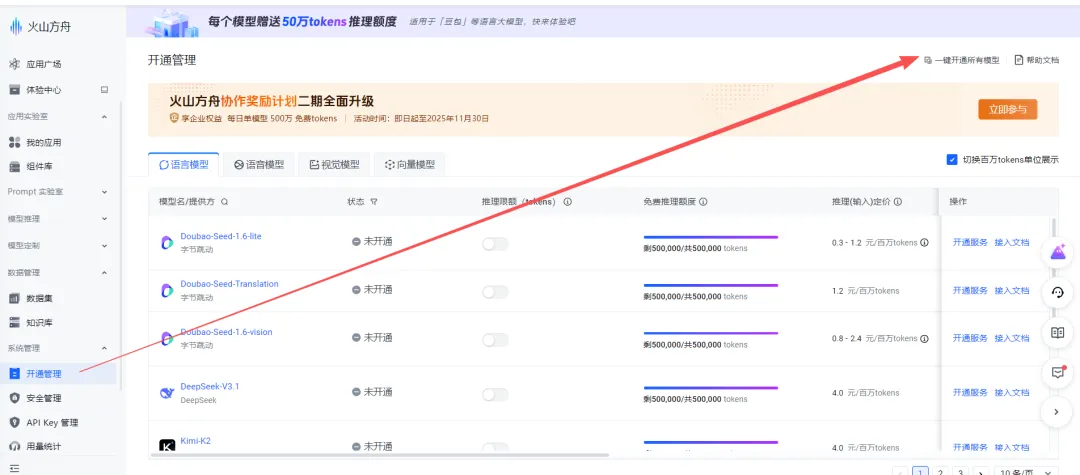Open customer service headset floating icon
The height and width of the screenshot is (475, 1080).
pos(1057,293)
